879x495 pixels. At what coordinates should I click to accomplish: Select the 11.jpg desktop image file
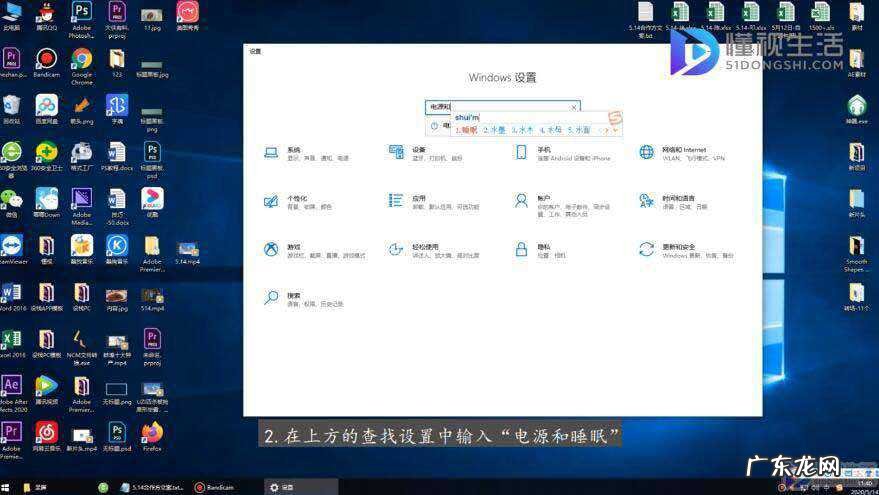click(152, 18)
